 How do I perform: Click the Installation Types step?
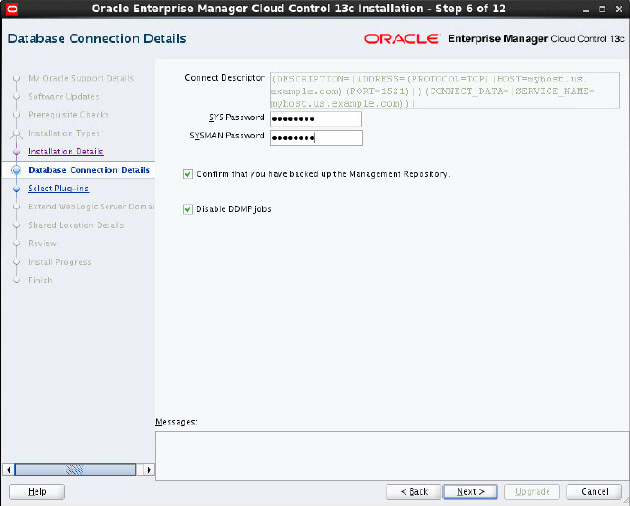point(63,133)
